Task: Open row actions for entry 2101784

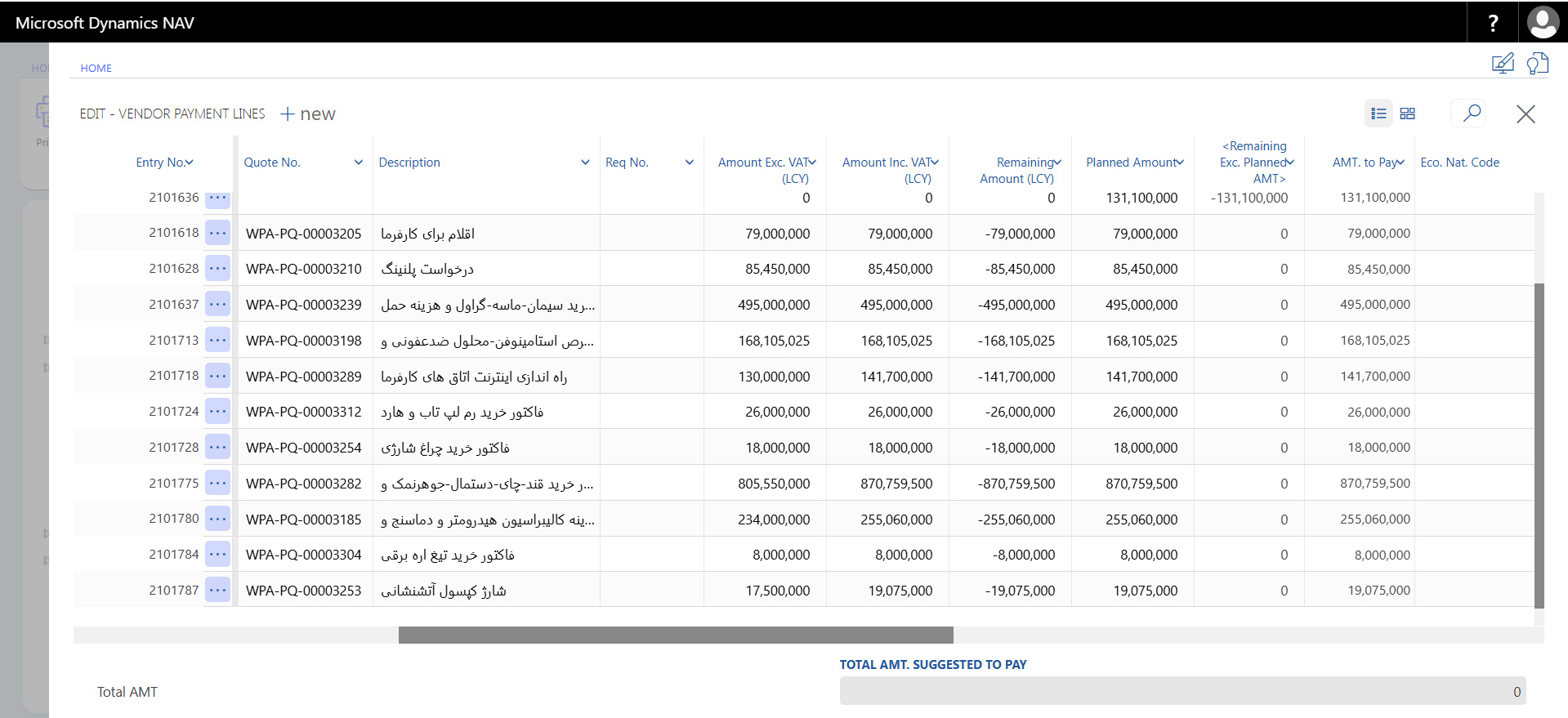Action: (217, 554)
